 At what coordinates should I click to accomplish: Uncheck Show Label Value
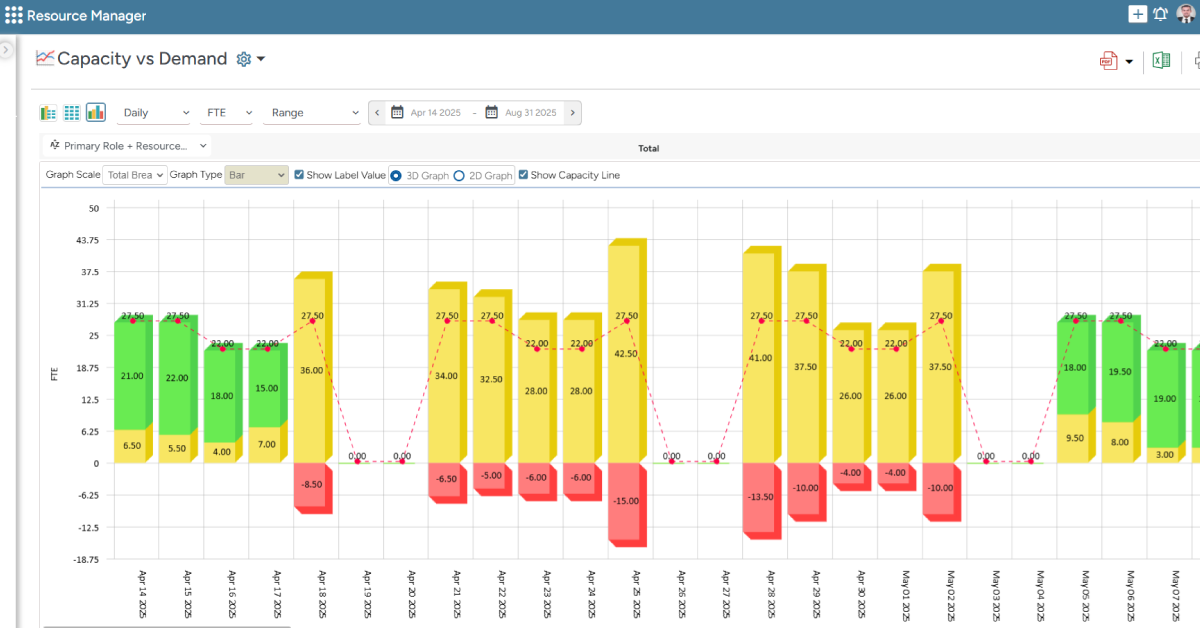[298, 174]
